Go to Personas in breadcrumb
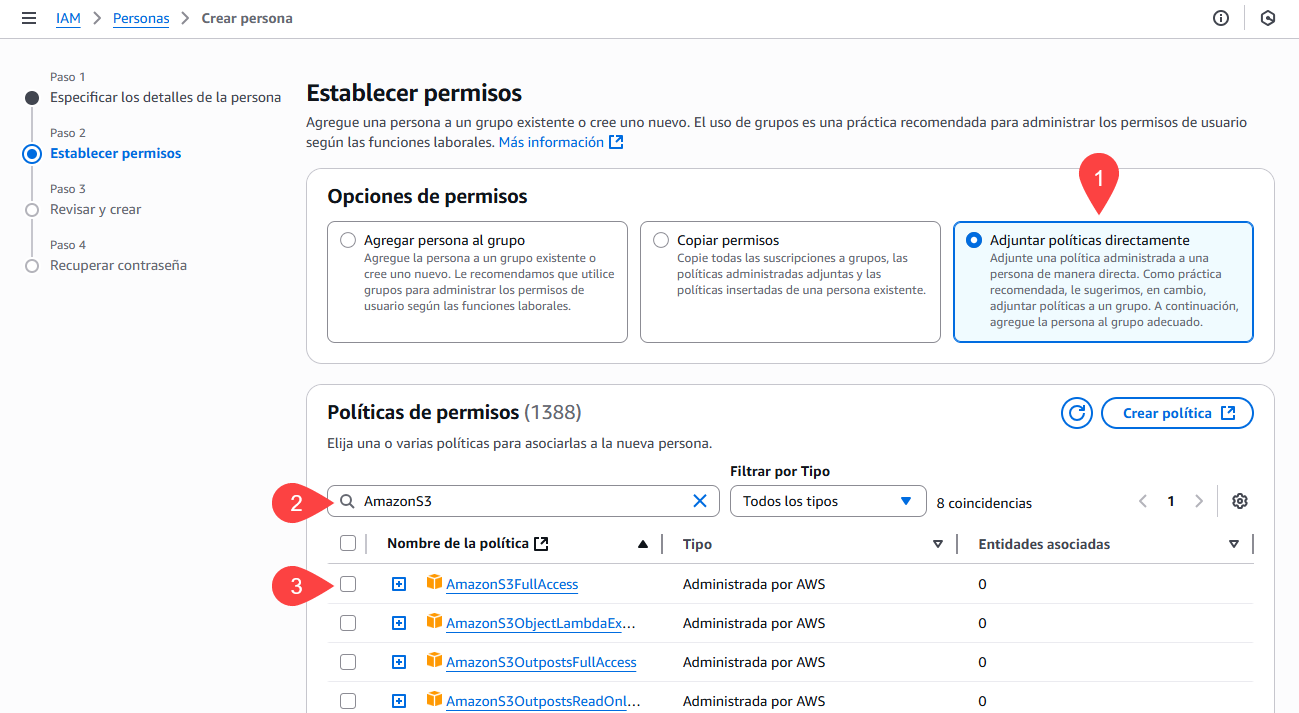 (141, 19)
